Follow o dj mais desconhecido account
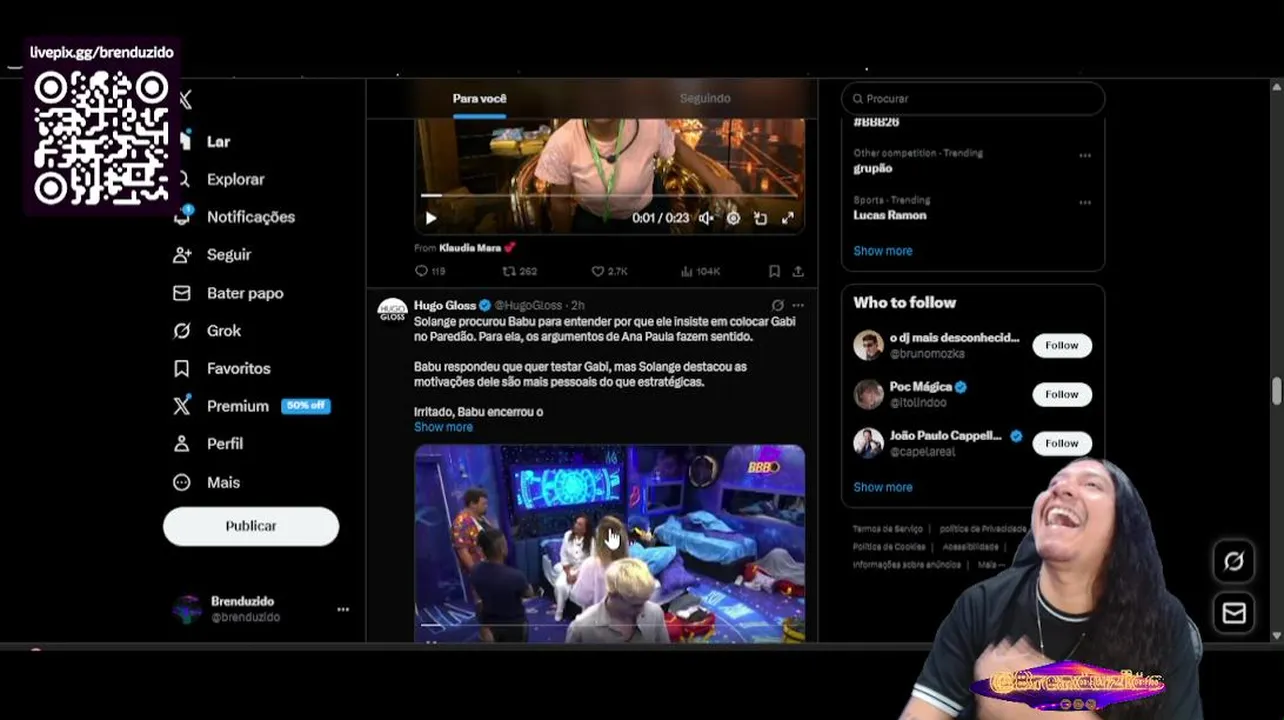 (x=1062, y=345)
